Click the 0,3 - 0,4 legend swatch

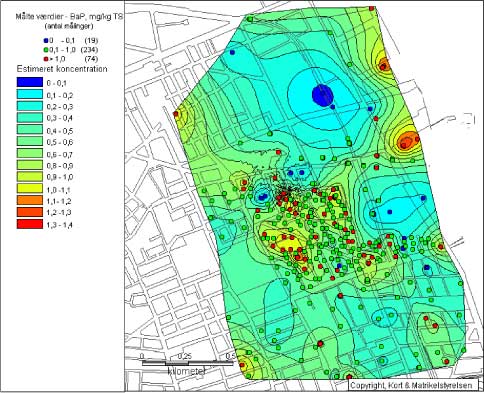(x=30, y=117)
